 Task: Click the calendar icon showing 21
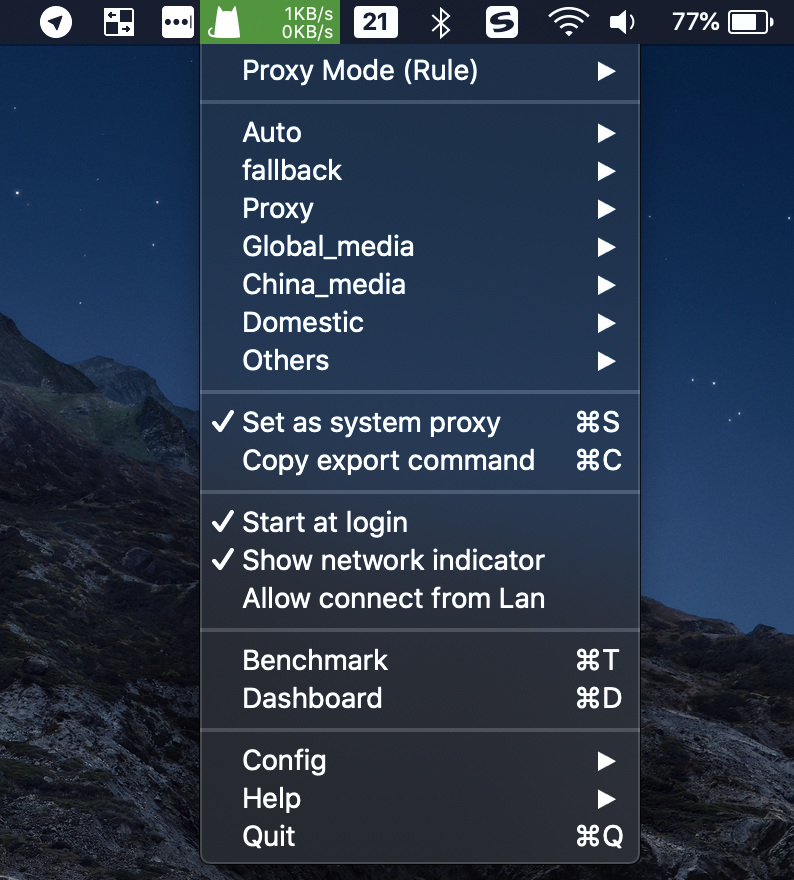(375, 22)
